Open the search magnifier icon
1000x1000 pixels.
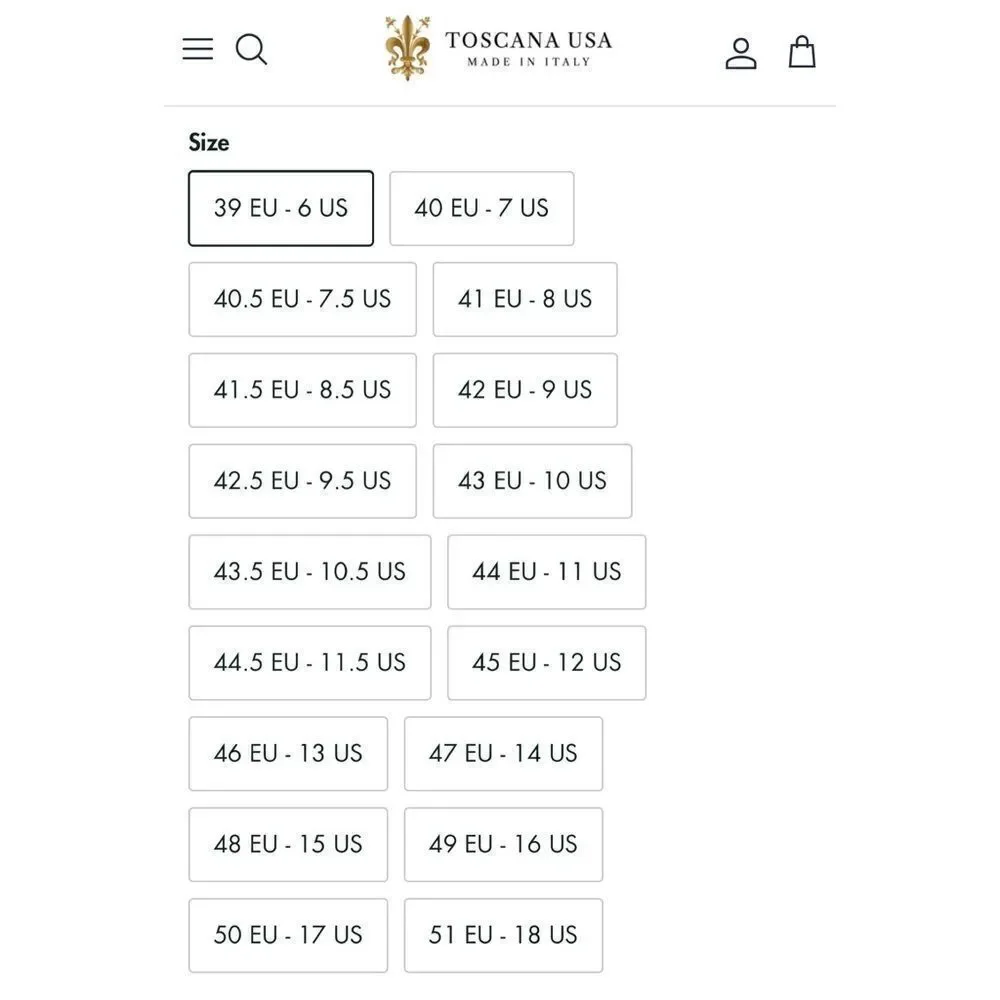(x=251, y=49)
